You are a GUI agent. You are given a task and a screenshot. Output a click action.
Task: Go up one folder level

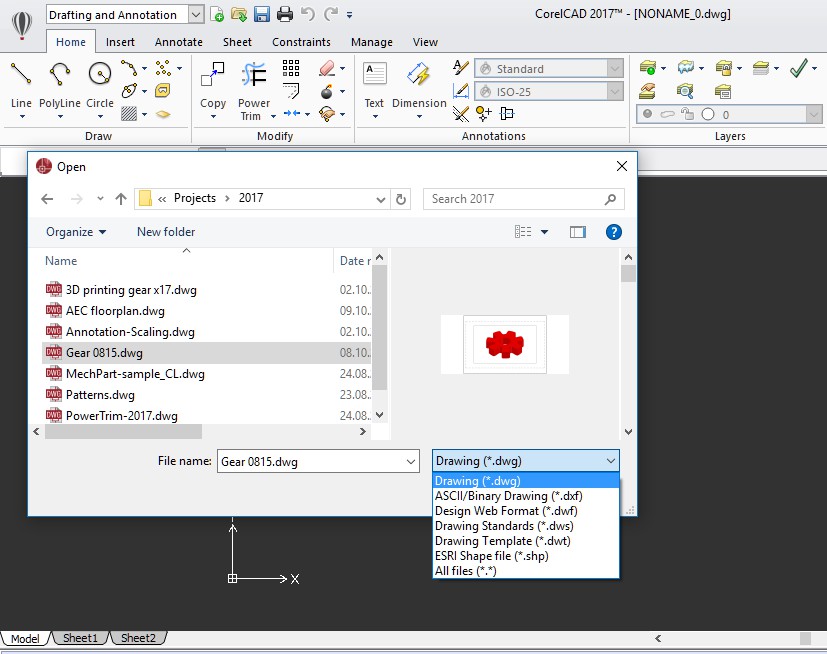tap(121, 199)
